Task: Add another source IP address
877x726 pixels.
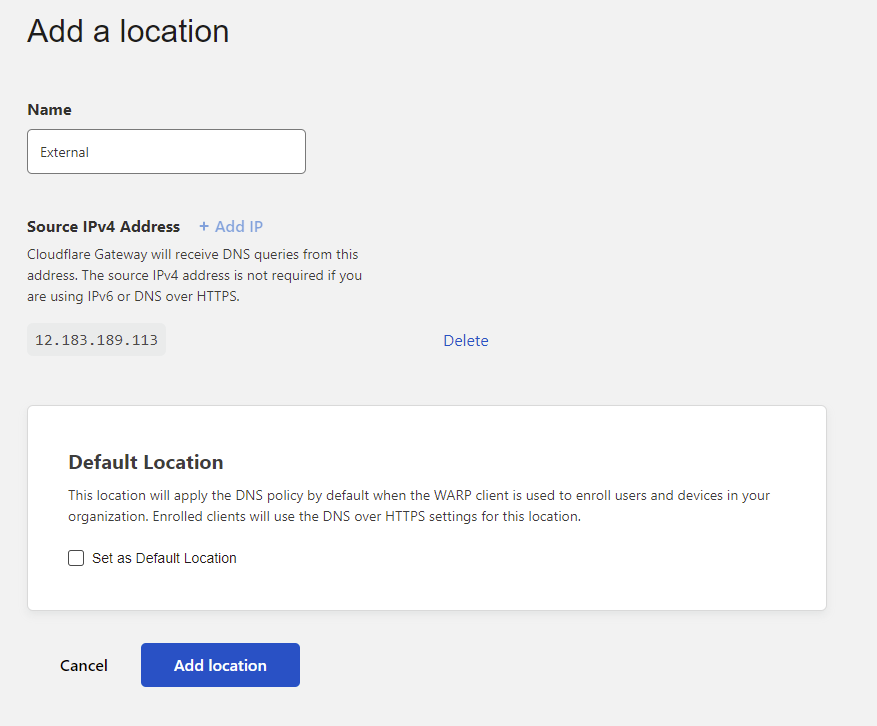Action: point(231,227)
